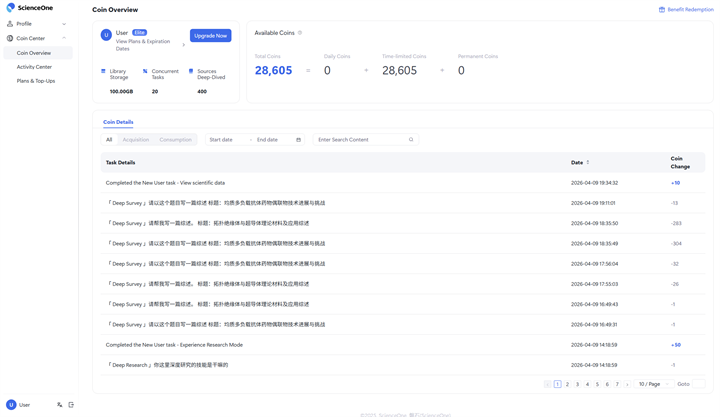This screenshot has width=720, height=417.
Task: Open the 10 / Page size dropdown
Action: pyautogui.click(x=653, y=384)
